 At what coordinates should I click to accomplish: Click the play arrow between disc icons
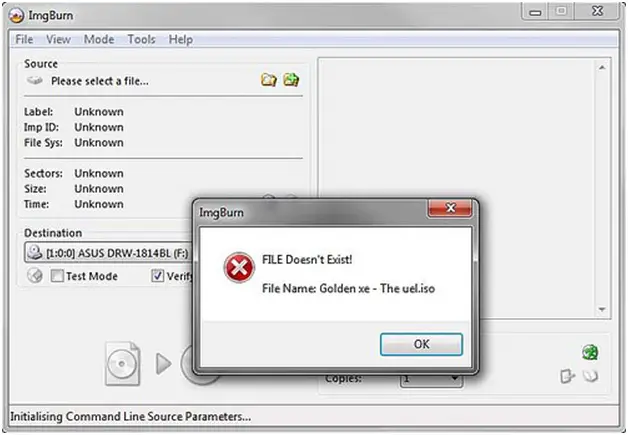pos(163,363)
